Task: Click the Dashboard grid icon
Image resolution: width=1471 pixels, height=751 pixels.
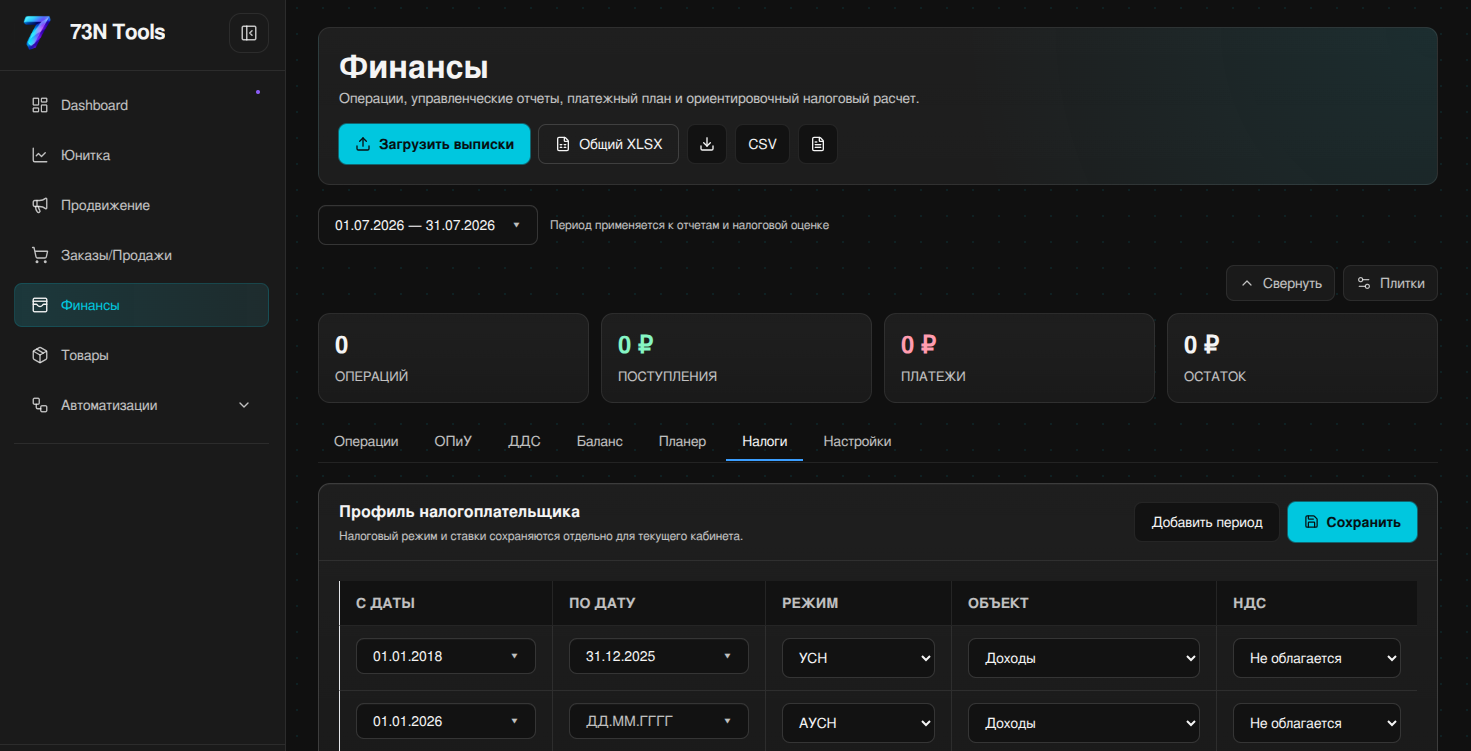Action: (40, 105)
